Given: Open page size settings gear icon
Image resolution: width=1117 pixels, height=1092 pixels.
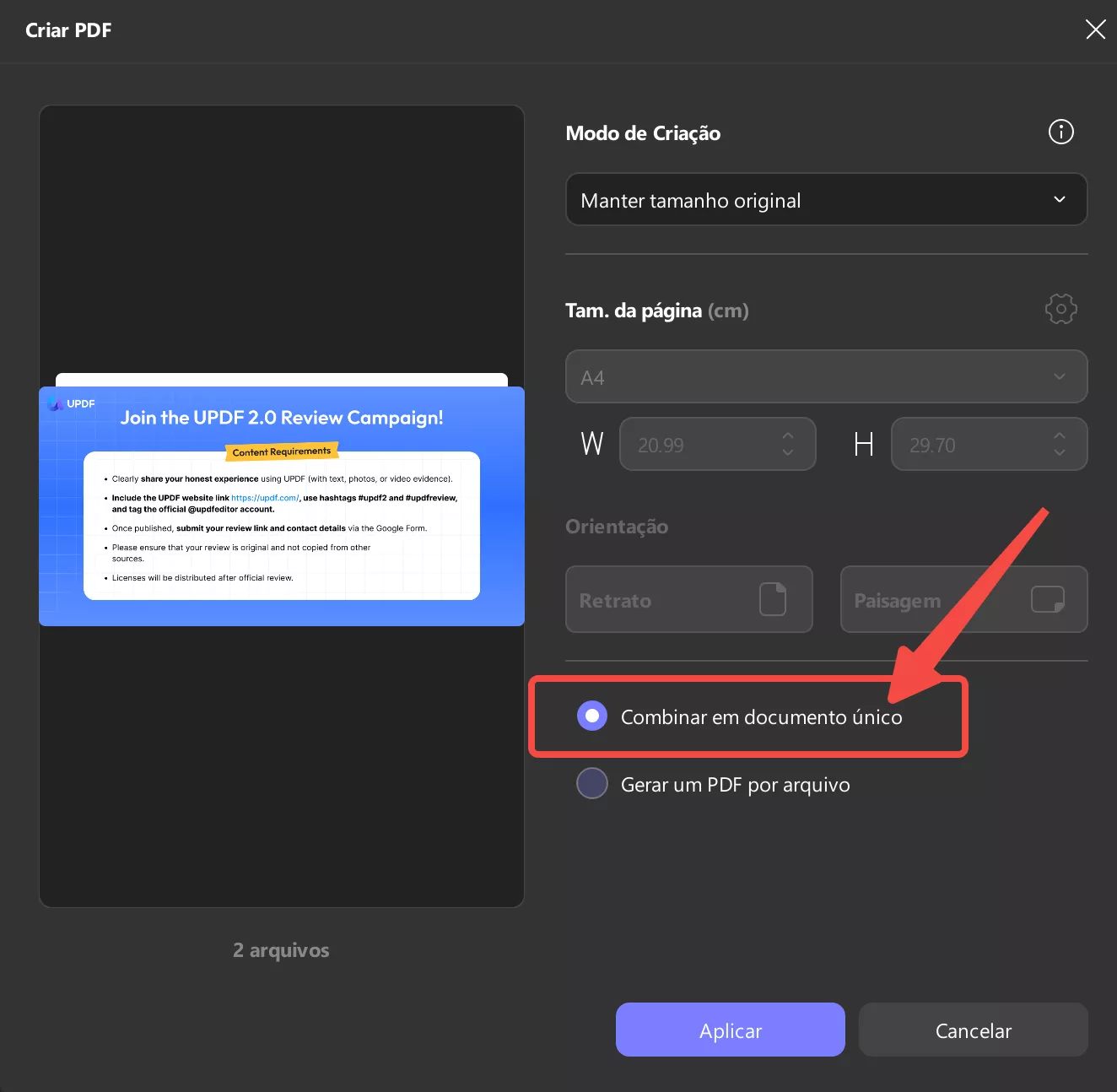Looking at the screenshot, I should click(x=1060, y=309).
